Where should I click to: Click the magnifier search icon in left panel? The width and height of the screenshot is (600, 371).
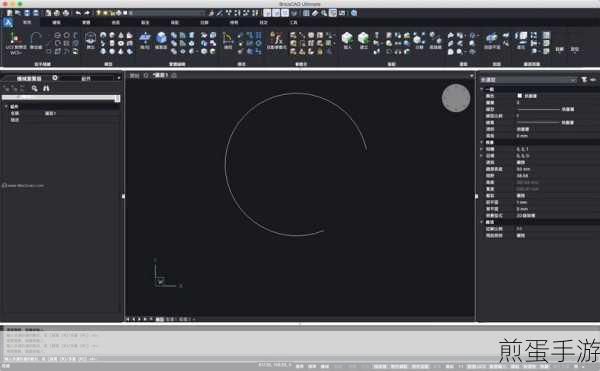click(34, 88)
